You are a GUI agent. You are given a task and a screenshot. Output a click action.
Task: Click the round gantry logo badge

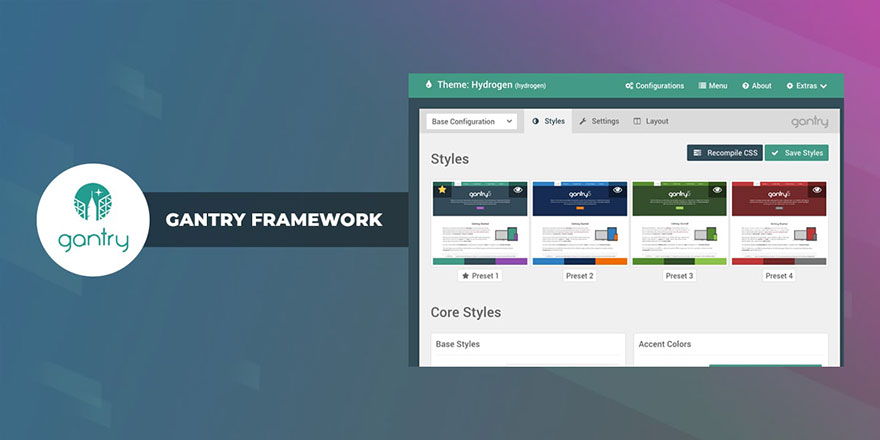93,220
